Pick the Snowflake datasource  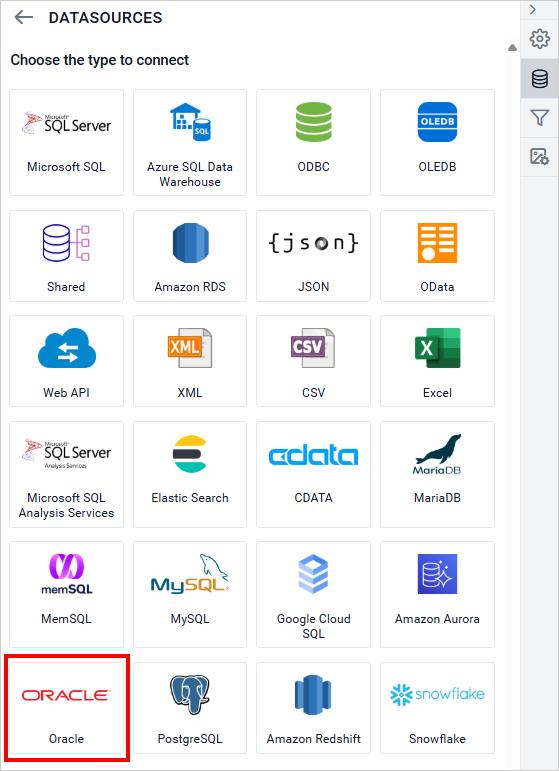[x=437, y=708]
